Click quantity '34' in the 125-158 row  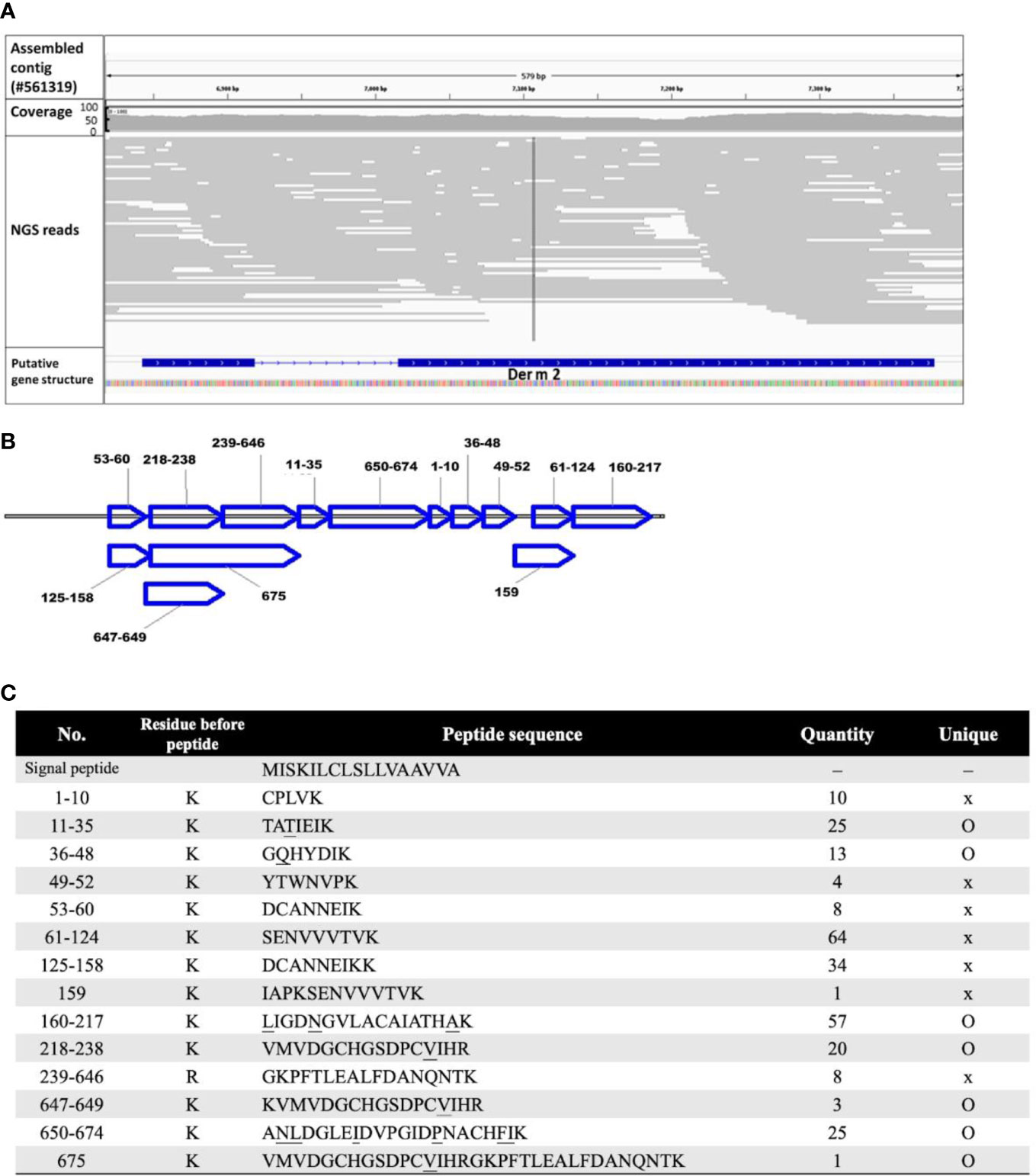837,966
